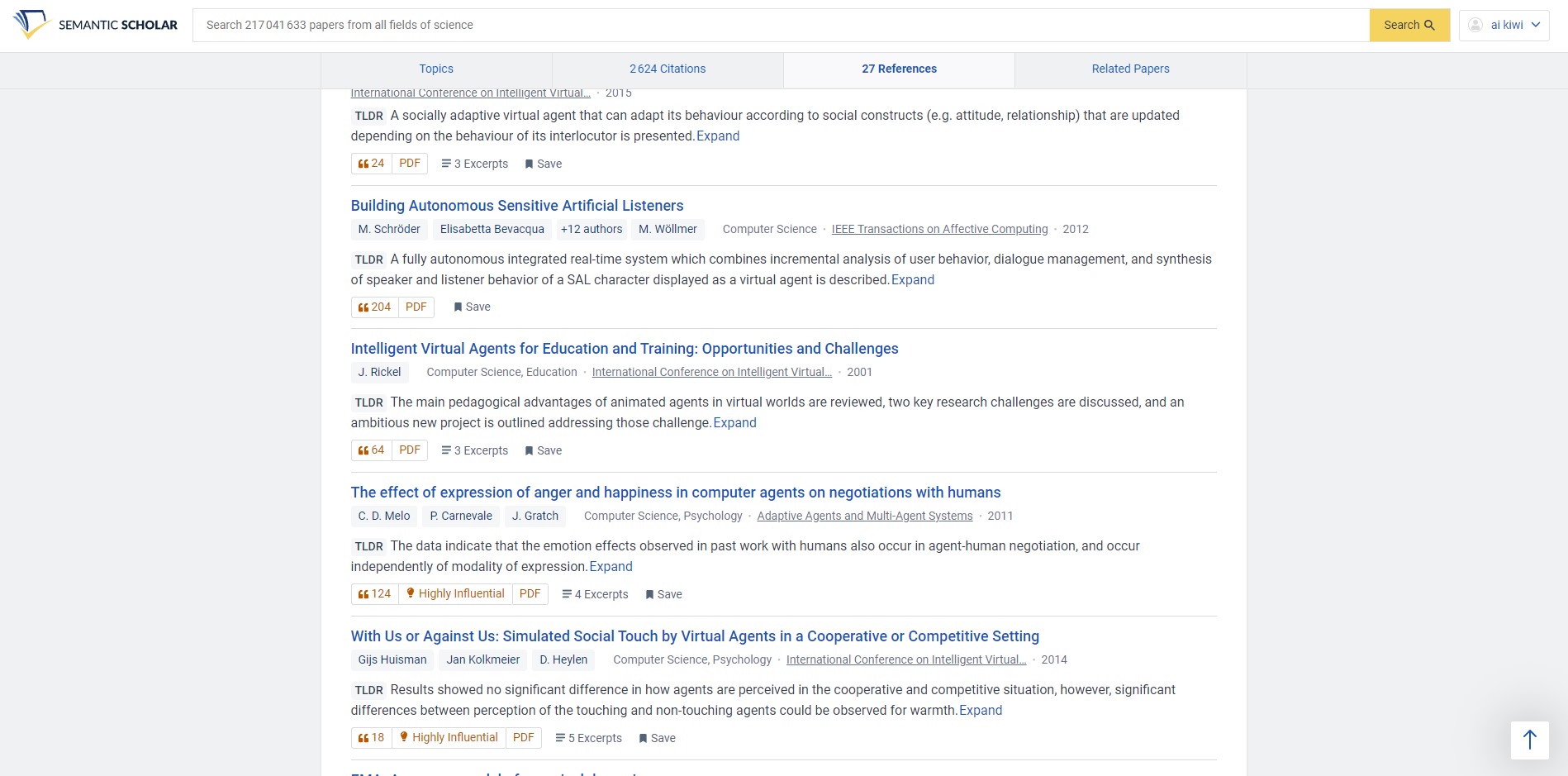Save the Sensitive Artificial Listeners paper
Screen dimensions: 1568x776
pyautogui.click(x=473, y=307)
